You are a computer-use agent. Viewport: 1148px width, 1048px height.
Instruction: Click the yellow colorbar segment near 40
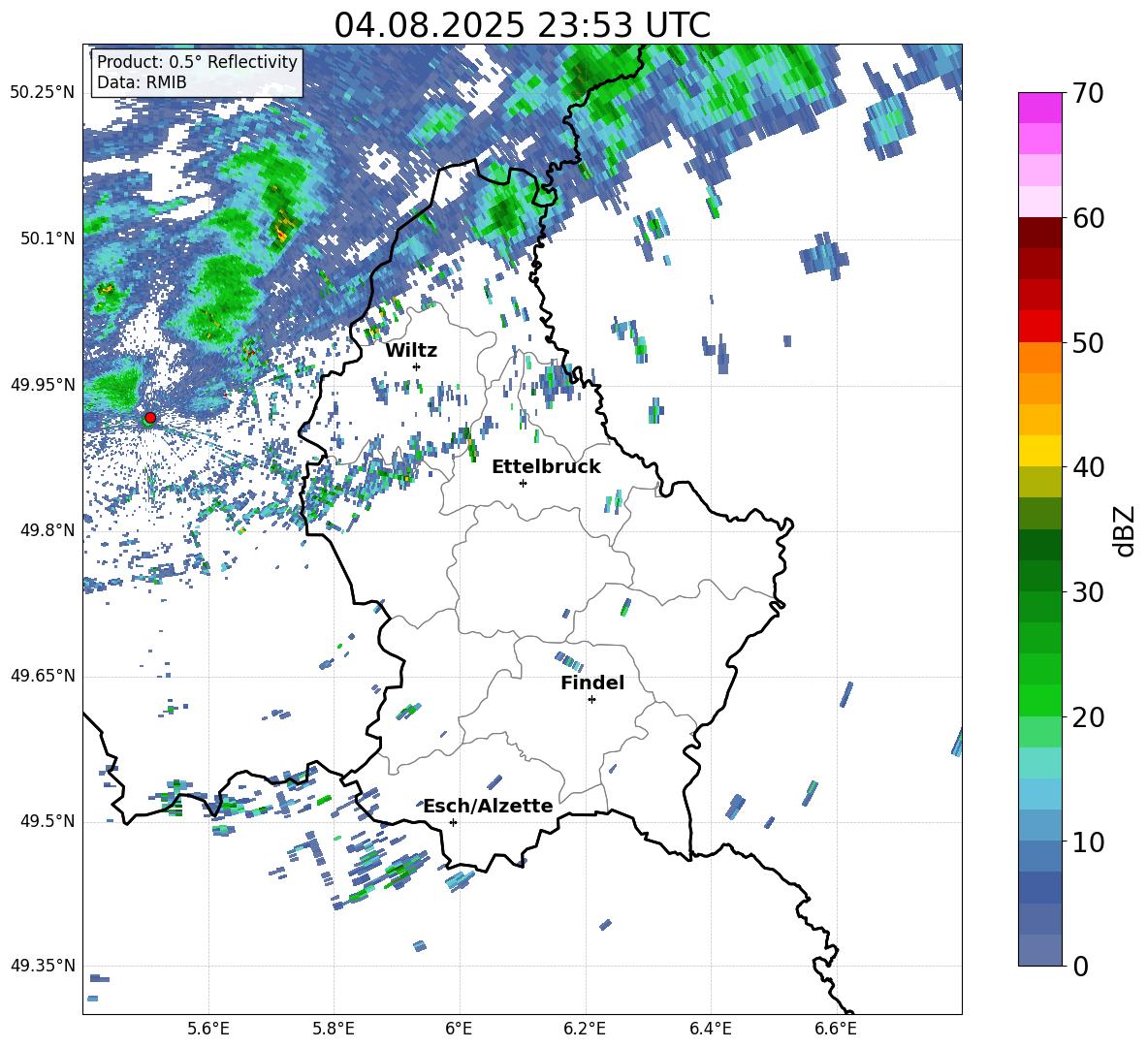(x=1040, y=451)
